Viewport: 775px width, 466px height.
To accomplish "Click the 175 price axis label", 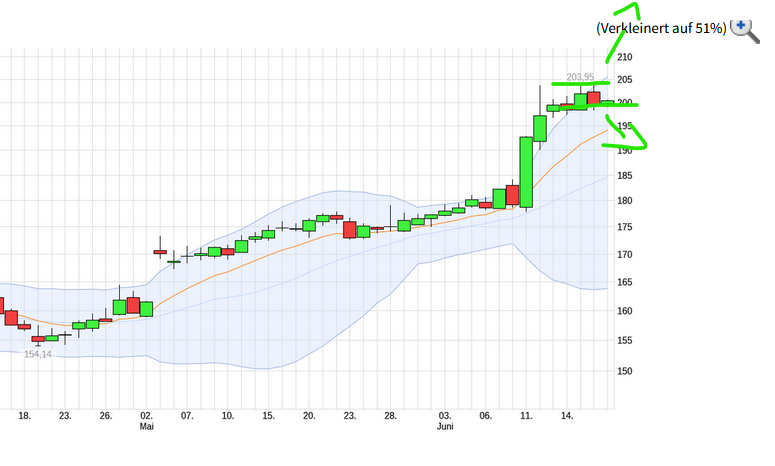I will [625, 227].
